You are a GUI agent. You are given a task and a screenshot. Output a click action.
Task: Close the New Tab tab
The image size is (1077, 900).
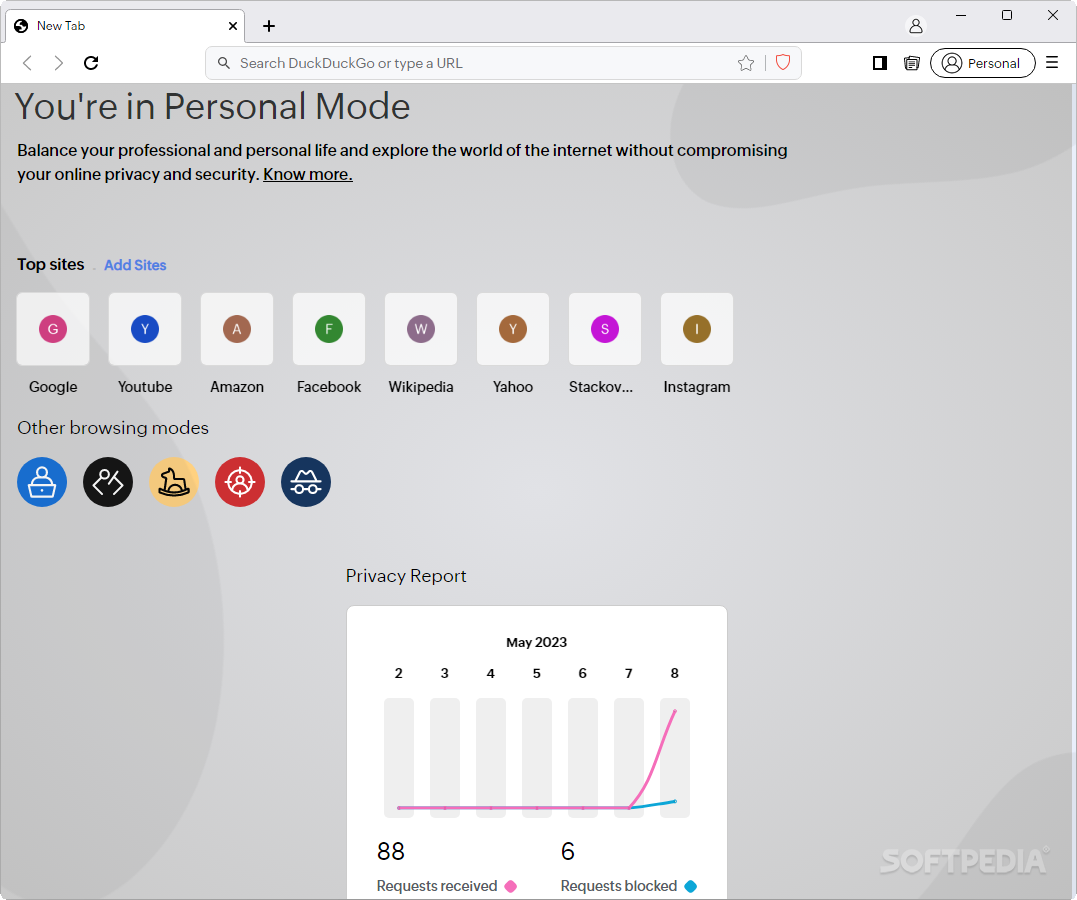[x=233, y=26]
